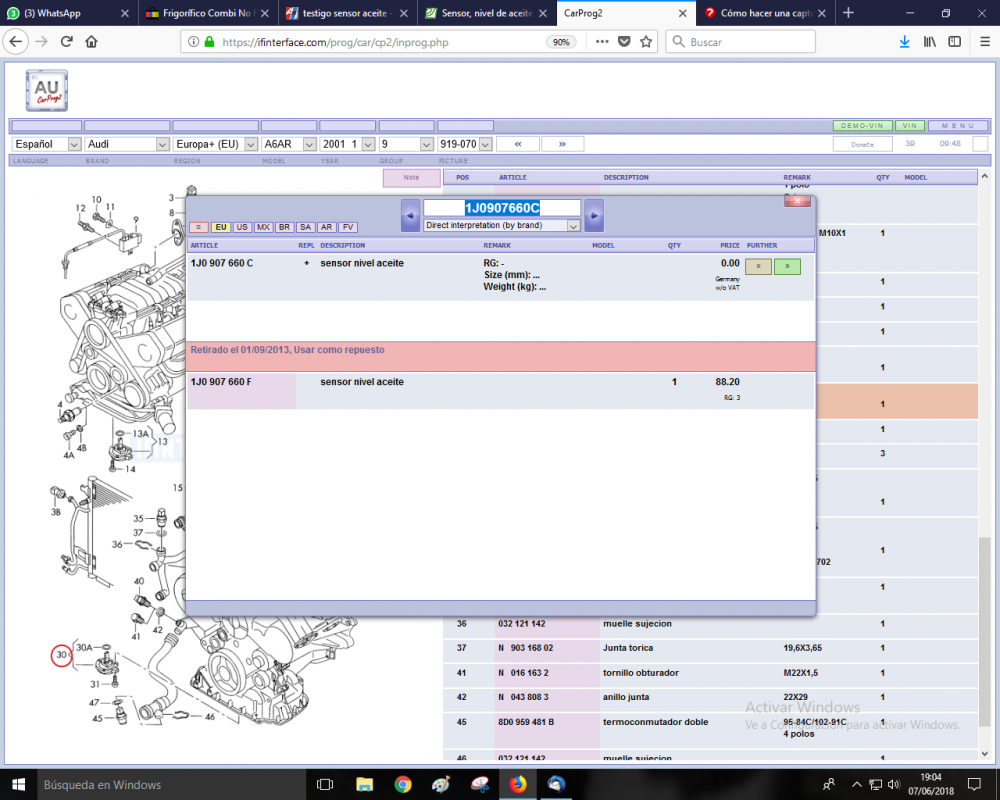
Task: Click the Donate button
Action: point(862,145)
